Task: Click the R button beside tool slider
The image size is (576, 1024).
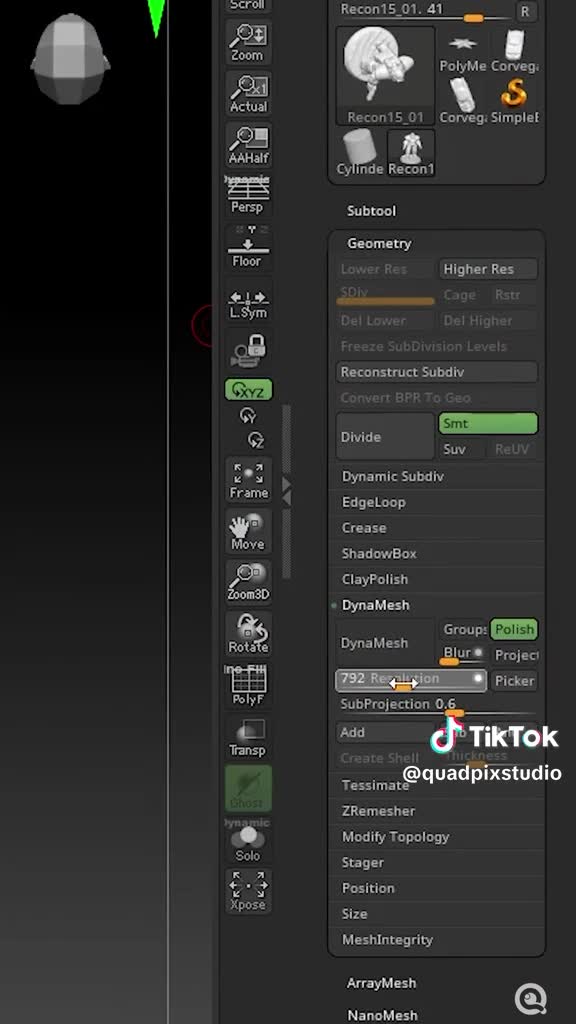Action: point(524,12)
